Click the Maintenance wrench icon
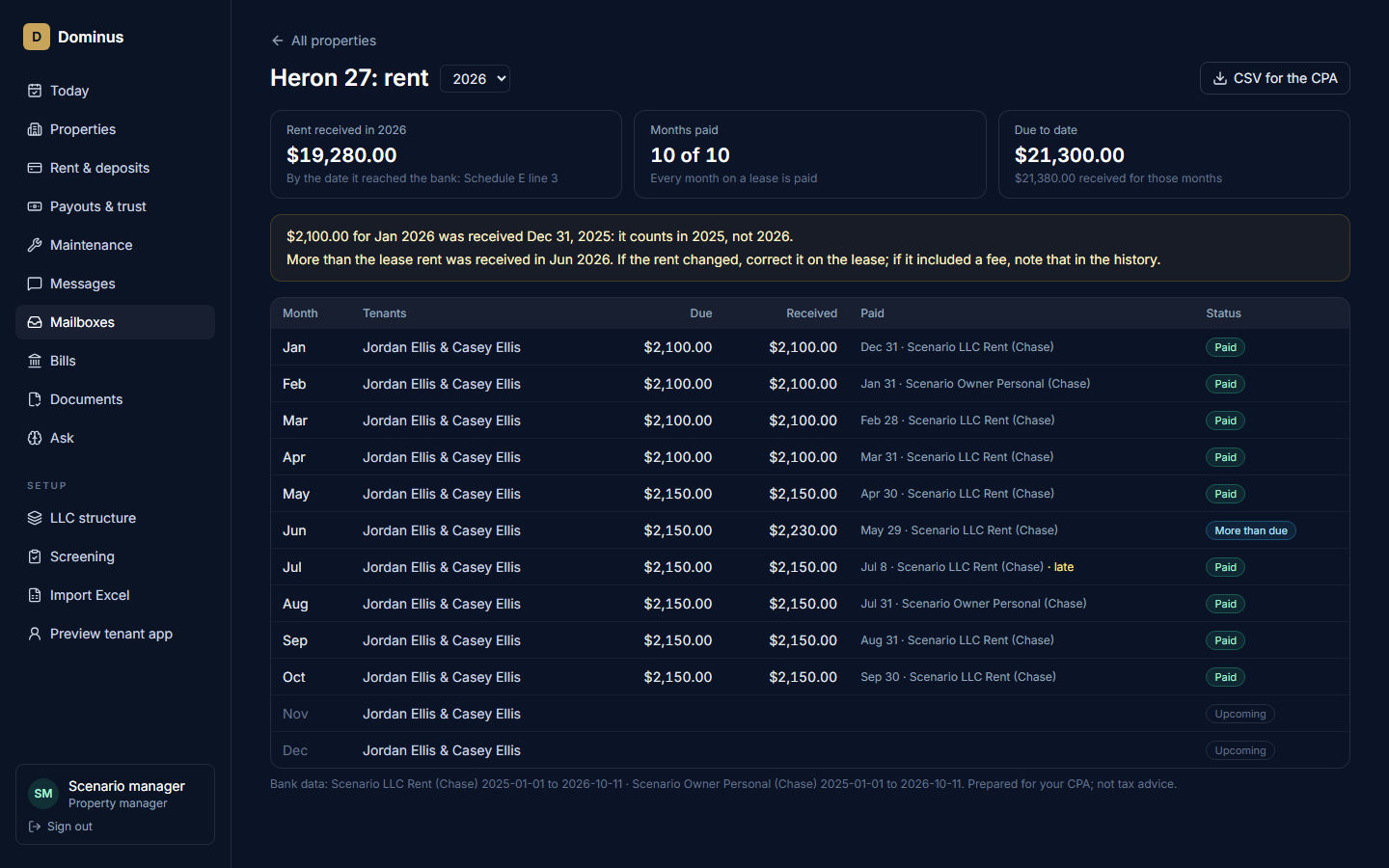 35,245
